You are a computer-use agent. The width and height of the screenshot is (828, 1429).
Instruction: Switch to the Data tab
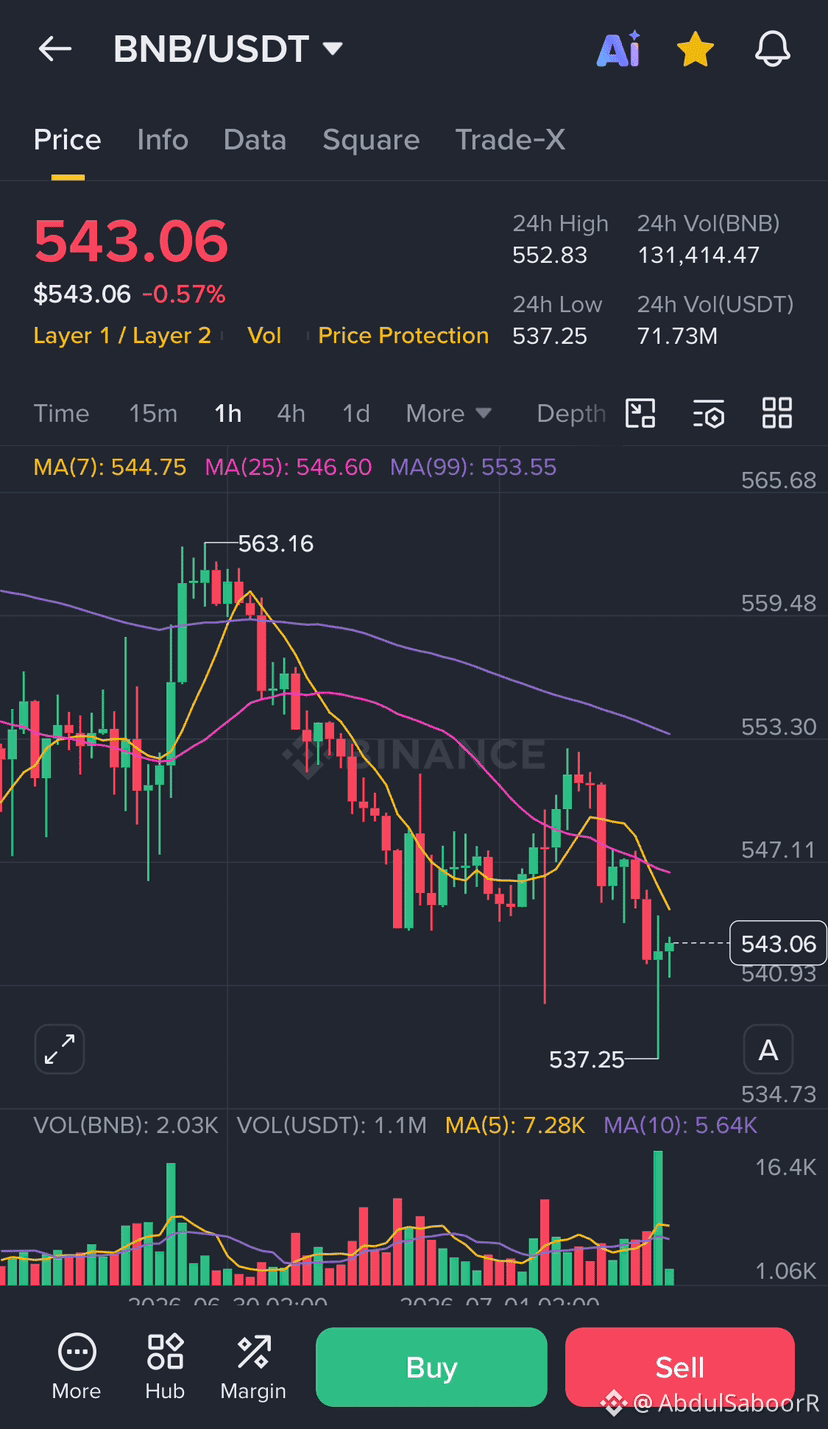click(x=255, y=140)
